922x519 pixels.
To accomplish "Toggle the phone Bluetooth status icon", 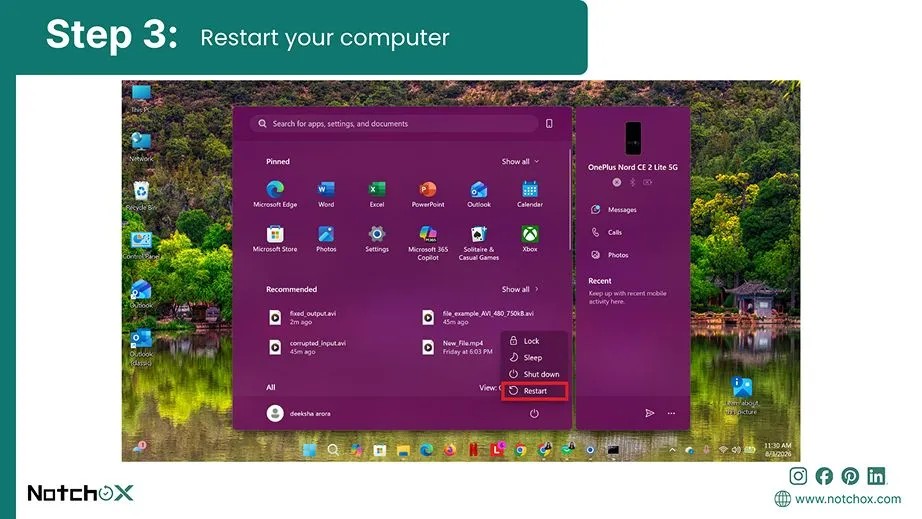I will coord(633,182).
